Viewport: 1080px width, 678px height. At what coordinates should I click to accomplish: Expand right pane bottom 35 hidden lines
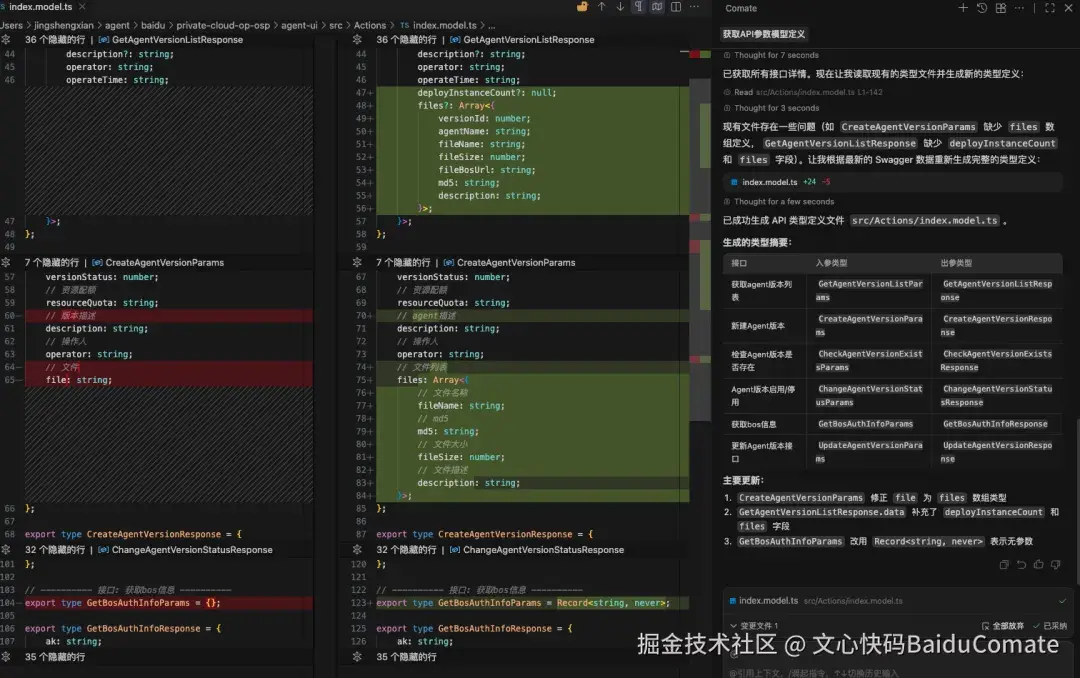357,657
